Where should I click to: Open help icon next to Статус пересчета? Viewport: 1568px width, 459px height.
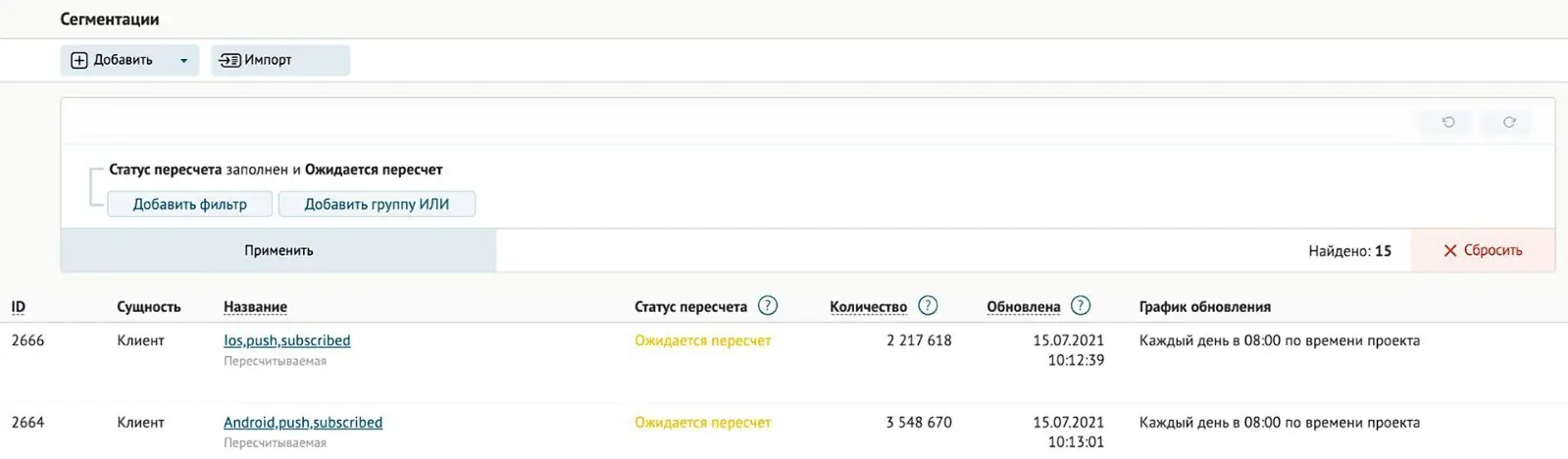tap(768, 306)
